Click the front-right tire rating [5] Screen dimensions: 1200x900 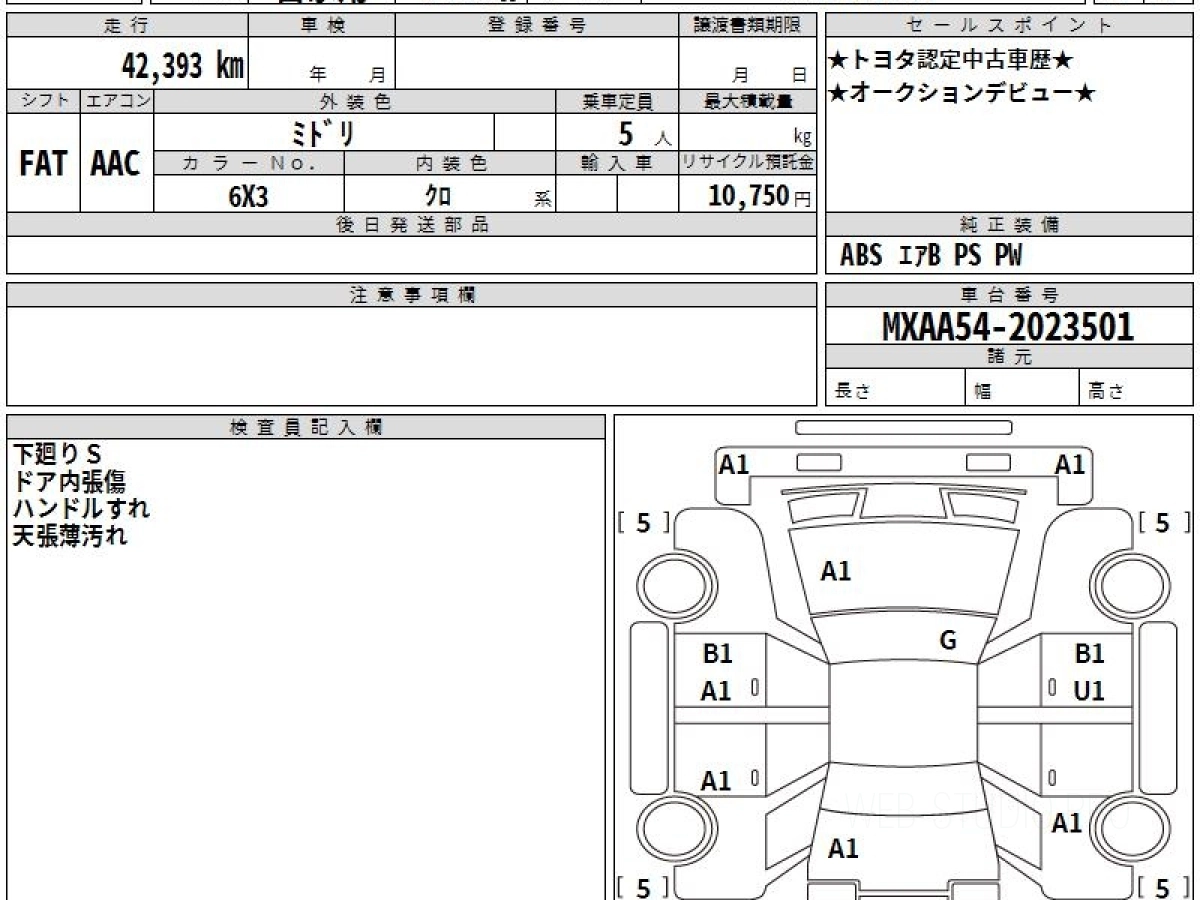[x=1164, y=522]
